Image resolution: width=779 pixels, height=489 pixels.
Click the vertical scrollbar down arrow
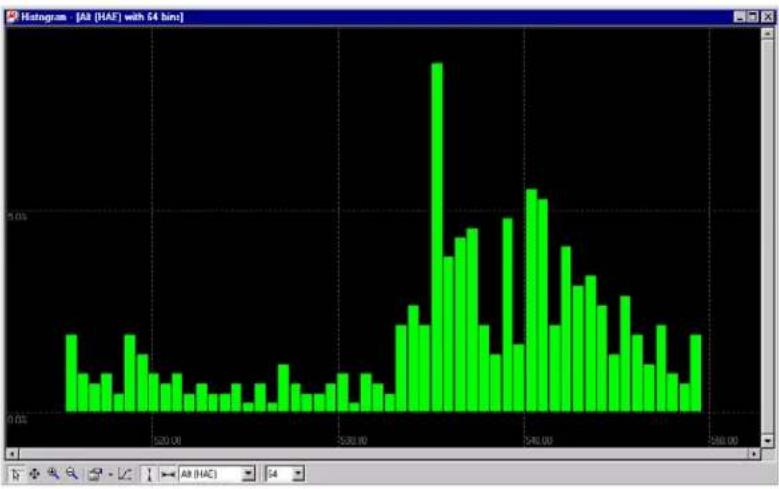point(767,440)
